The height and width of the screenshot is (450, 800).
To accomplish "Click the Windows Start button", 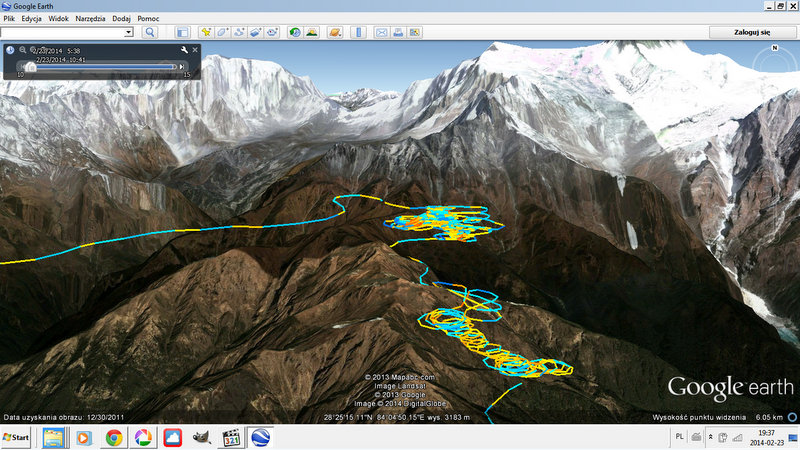I will [17, 438].
